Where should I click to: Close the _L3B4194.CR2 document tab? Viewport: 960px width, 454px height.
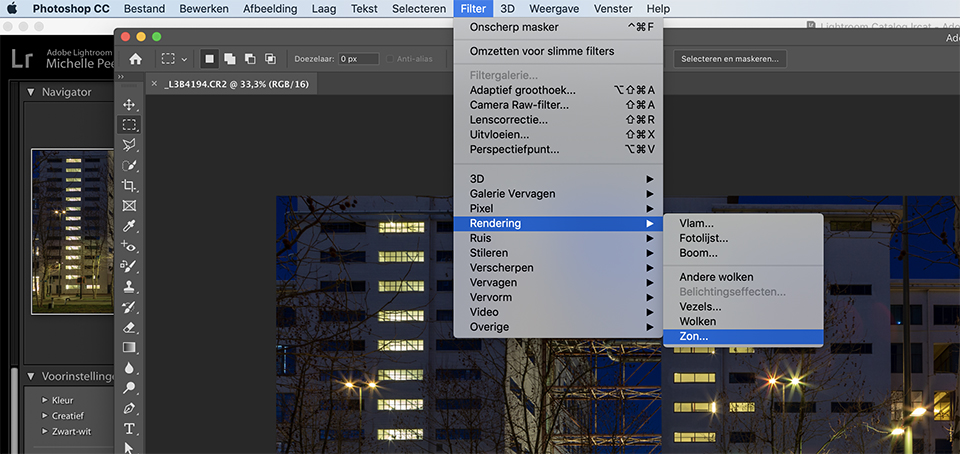[154, 84]
